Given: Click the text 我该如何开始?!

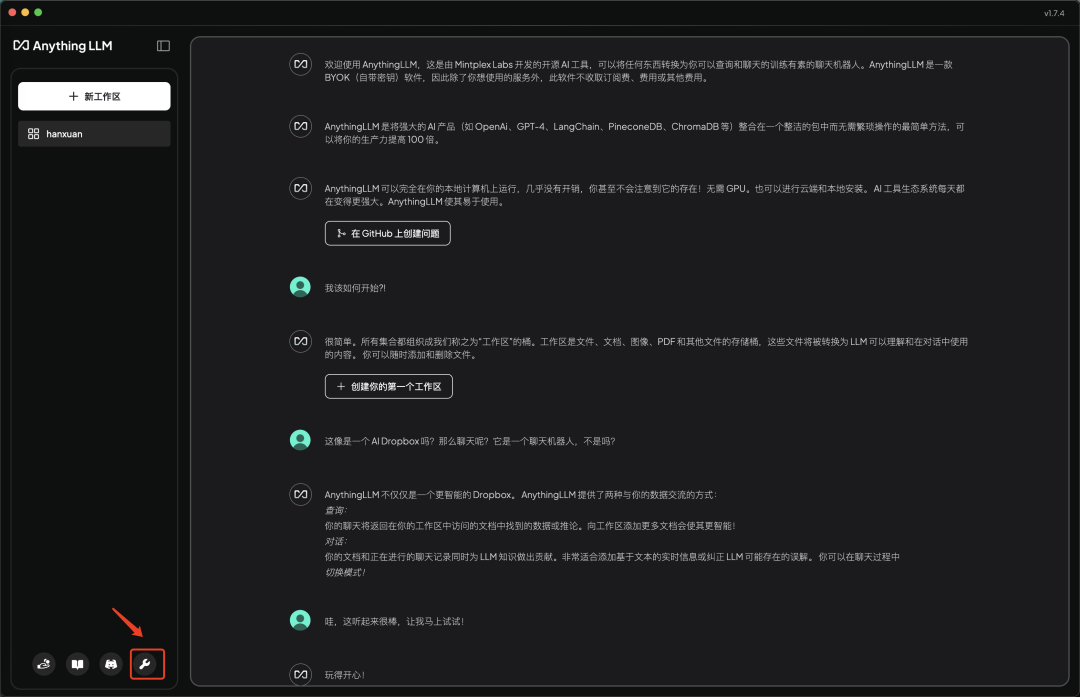Looking at the screenshot, I should pos(355,288).
